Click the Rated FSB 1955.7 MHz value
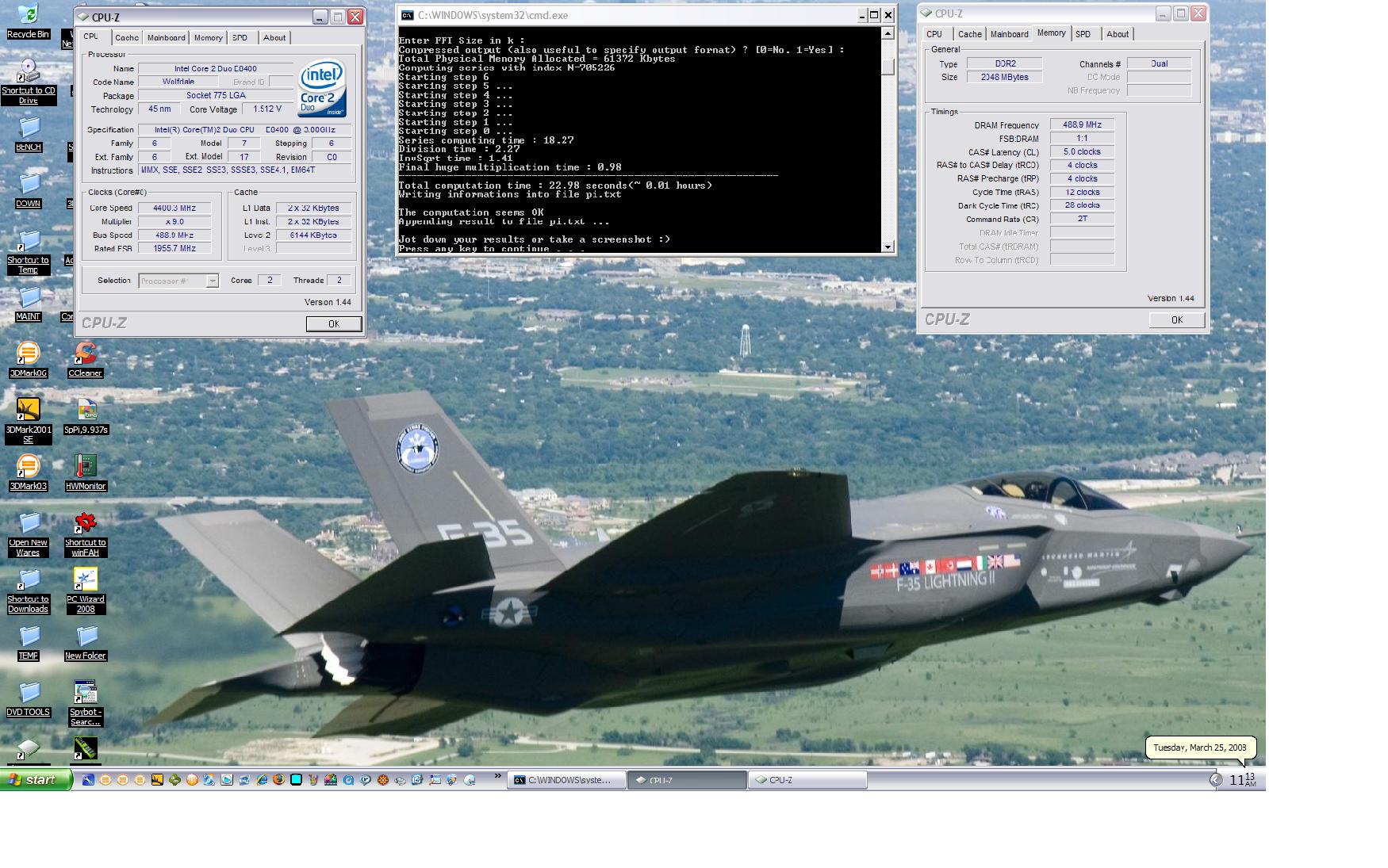The width and height of the screenshot is (1388, 868). point(174,248)
